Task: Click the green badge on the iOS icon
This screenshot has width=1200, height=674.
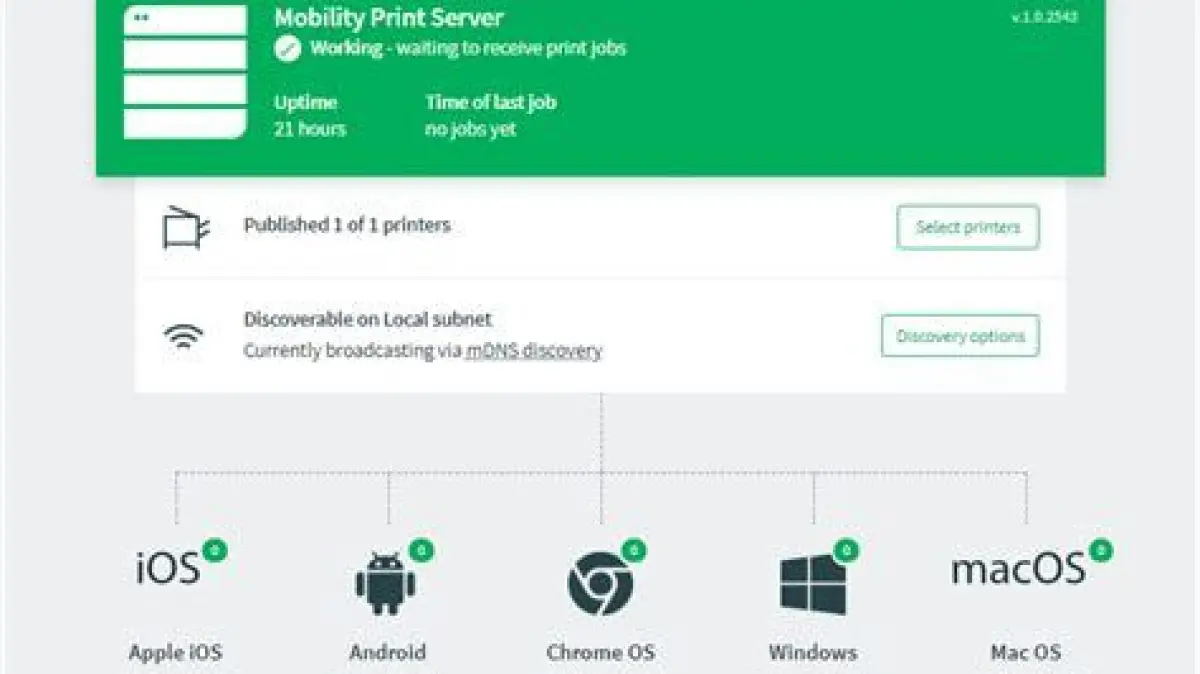Action: click(215, 549)
